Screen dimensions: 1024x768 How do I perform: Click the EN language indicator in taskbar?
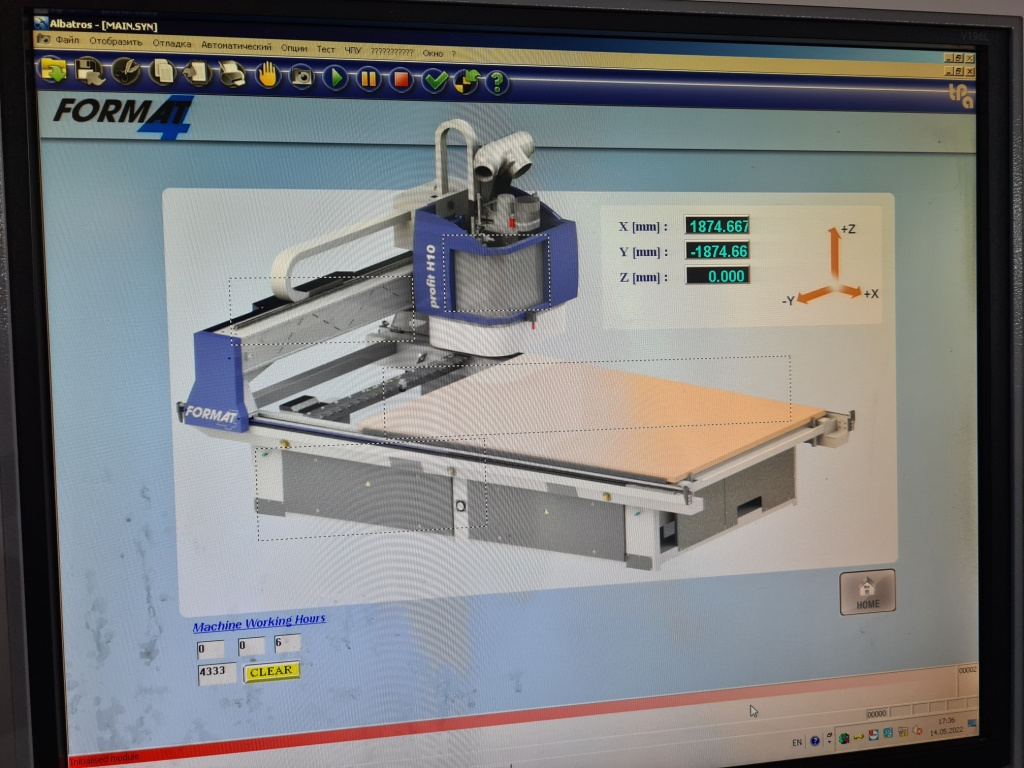(x=796, y=742)
